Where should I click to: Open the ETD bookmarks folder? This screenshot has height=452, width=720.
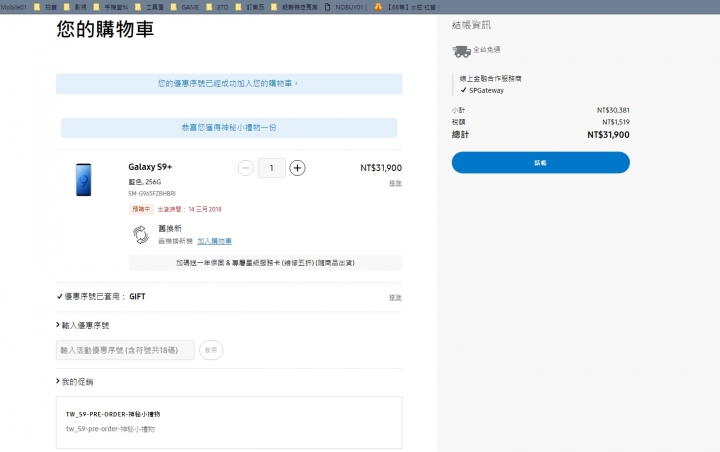click(x=217, y=7)
